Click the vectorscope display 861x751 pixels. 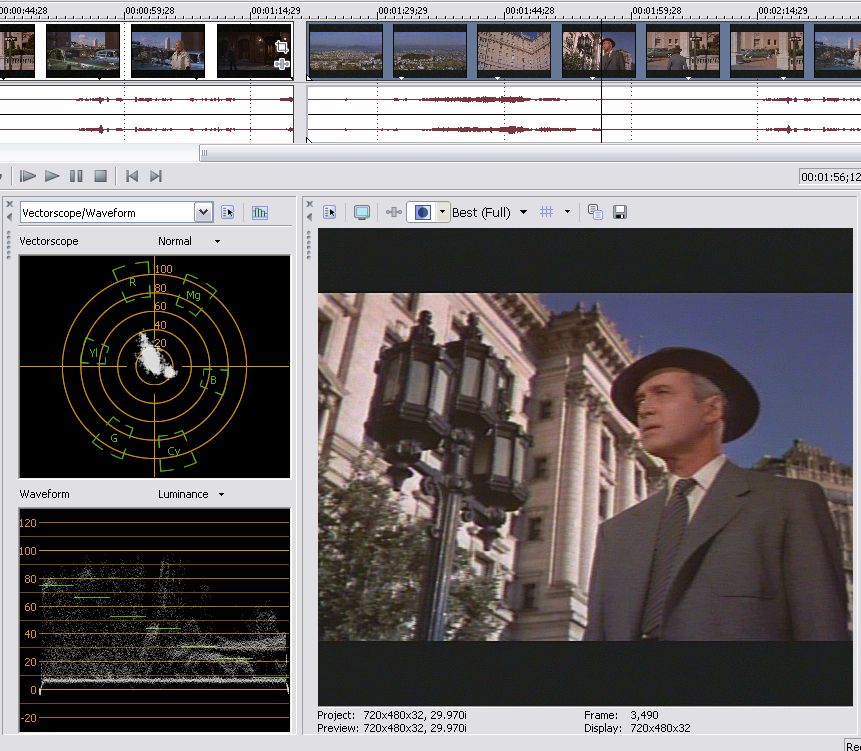pos(154,366)
